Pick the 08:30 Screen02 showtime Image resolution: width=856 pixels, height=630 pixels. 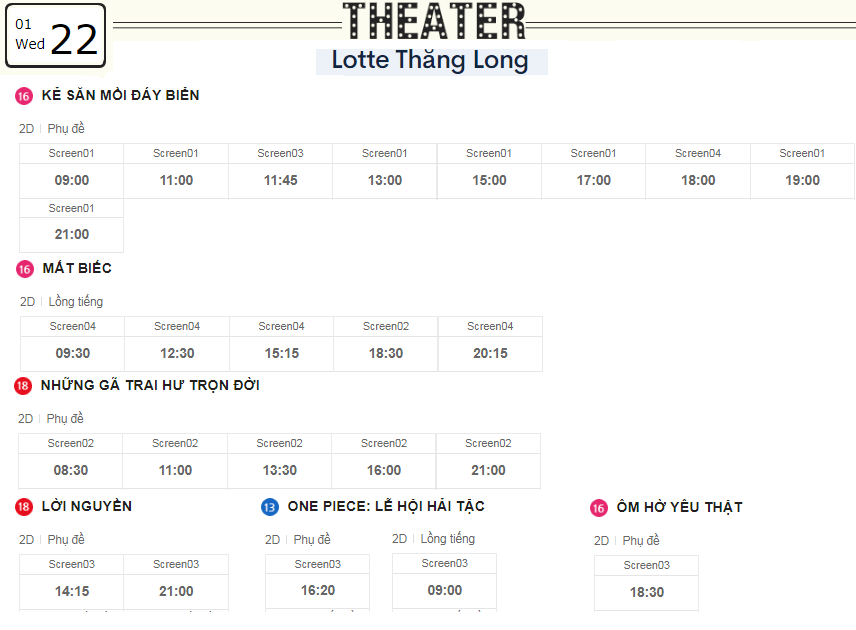click(70, 461)
